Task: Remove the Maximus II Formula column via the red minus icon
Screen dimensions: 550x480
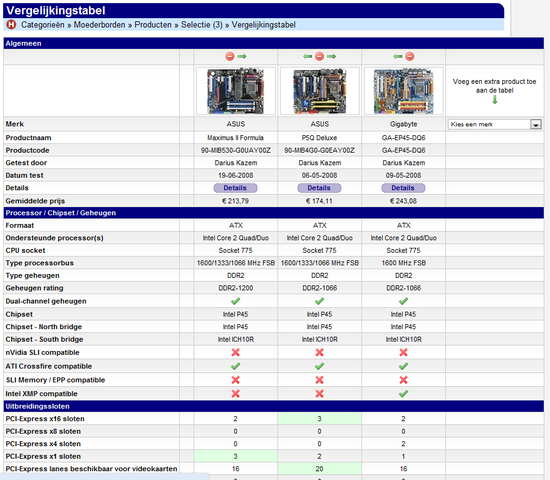Action: pos(230,56)
